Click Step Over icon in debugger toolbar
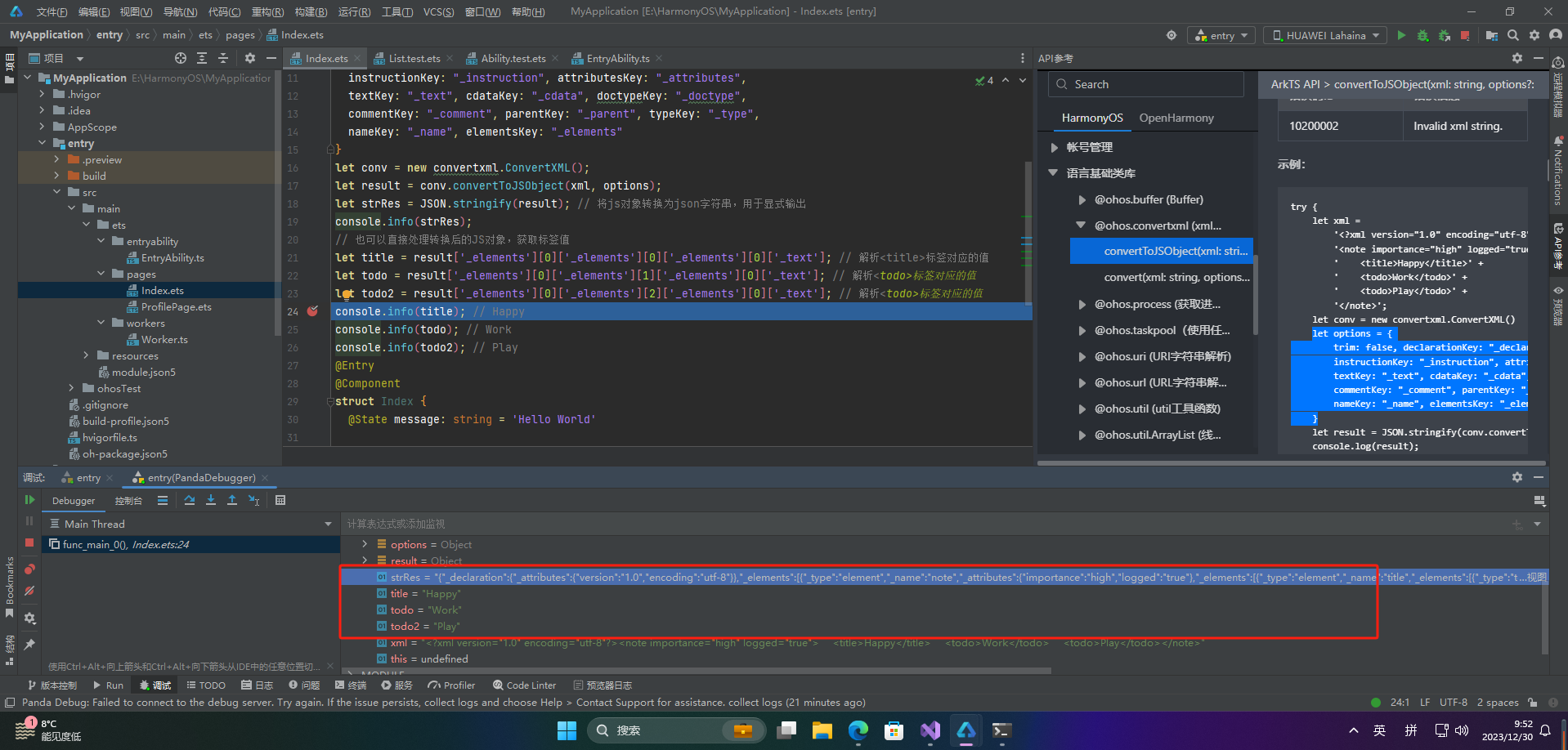The height and width of the screenshot is (750, 1568). (x=190, y=500)
